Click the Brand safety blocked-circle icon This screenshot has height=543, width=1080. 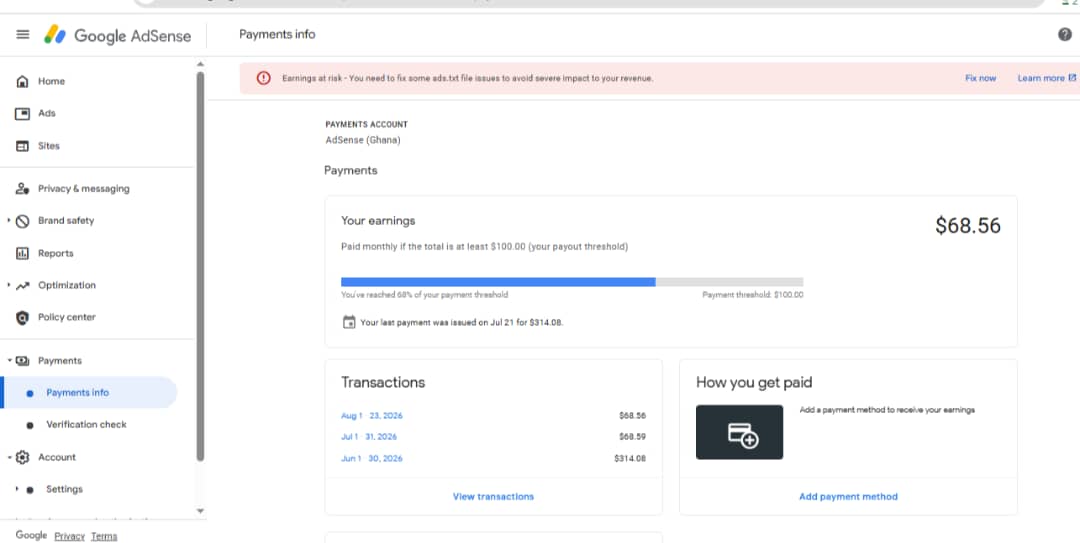click(22, 221)
